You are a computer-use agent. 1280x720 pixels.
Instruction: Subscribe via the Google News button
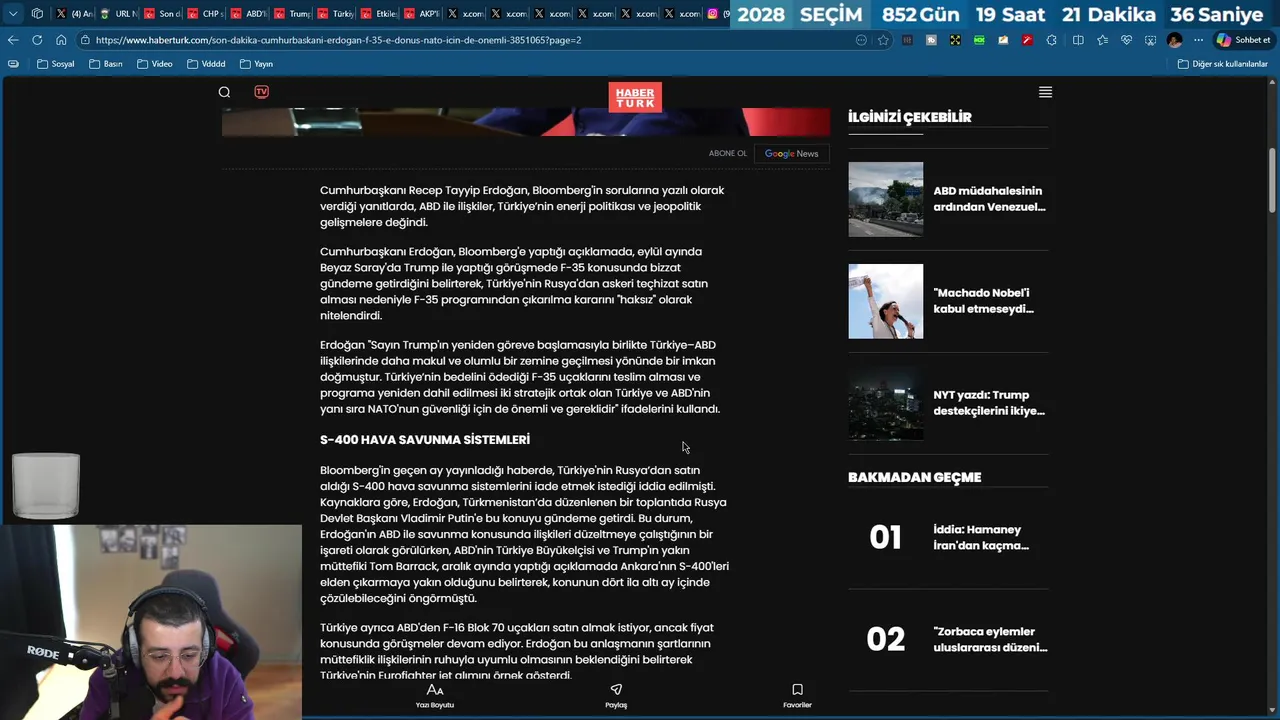pos(792,154)
